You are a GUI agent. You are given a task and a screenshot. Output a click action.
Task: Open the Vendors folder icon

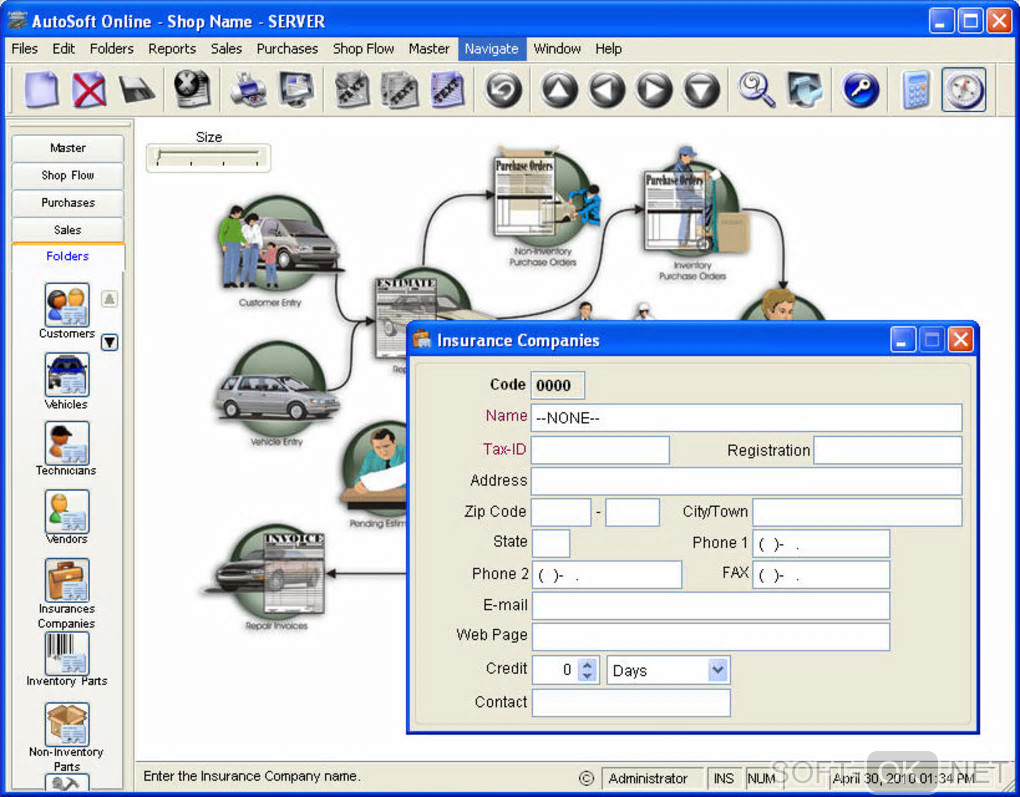click(x=67, y=511)
